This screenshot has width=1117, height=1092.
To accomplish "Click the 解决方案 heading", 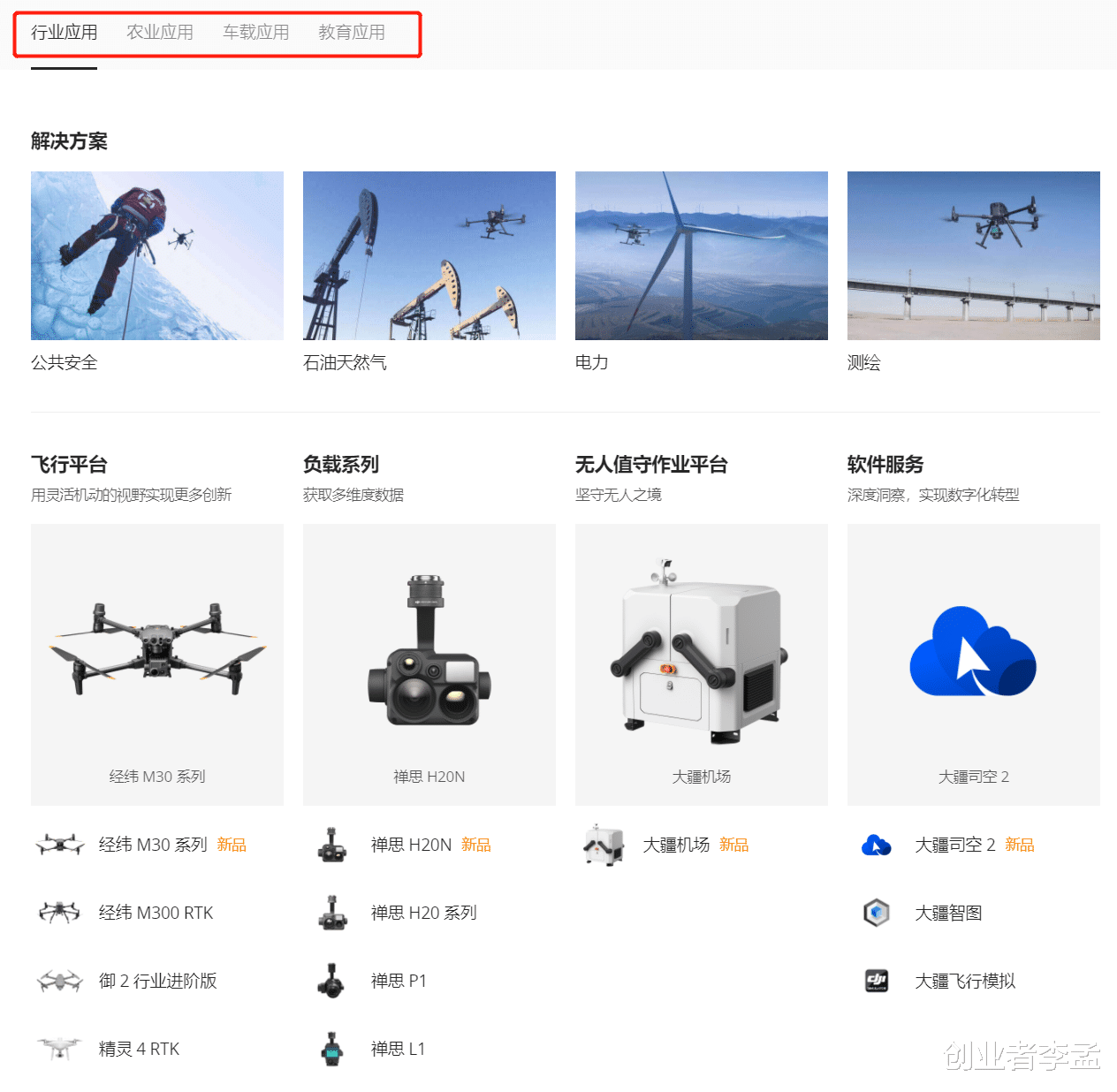I will [x=70, y=141].
